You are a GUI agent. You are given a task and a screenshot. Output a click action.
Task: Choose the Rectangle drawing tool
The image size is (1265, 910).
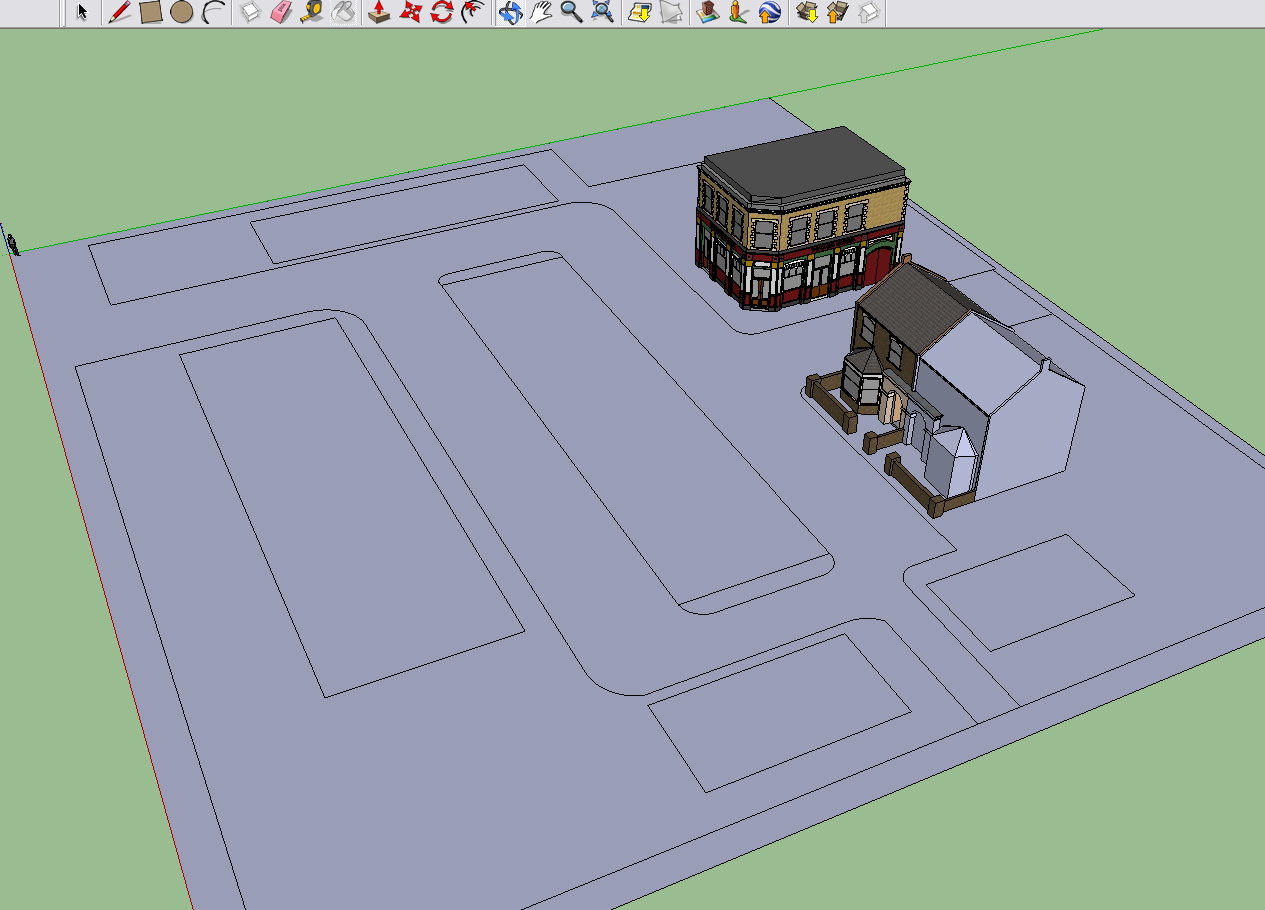tap(151, 12)
